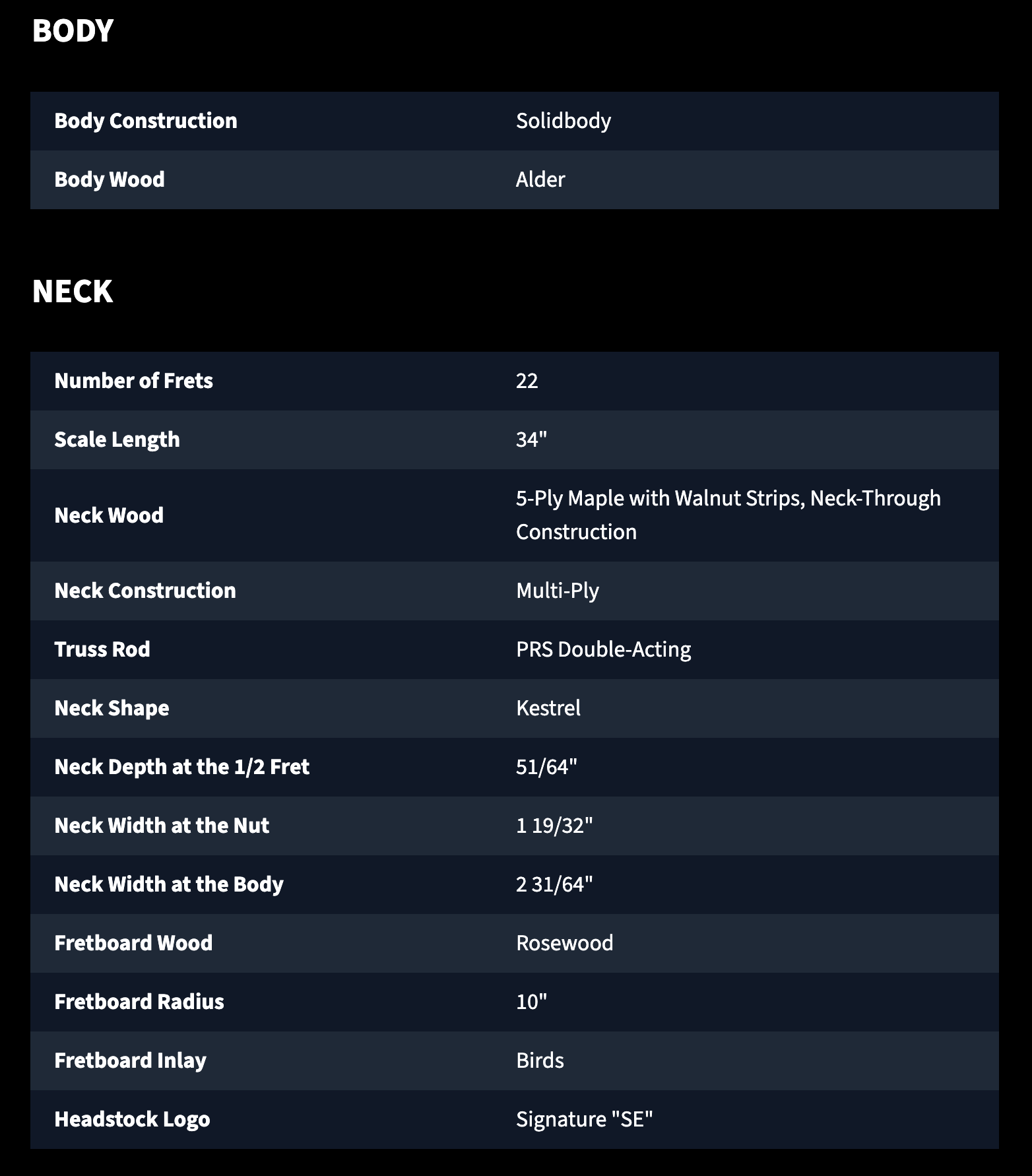Select the Birds fretboard inlay value

coord(540,1061)
